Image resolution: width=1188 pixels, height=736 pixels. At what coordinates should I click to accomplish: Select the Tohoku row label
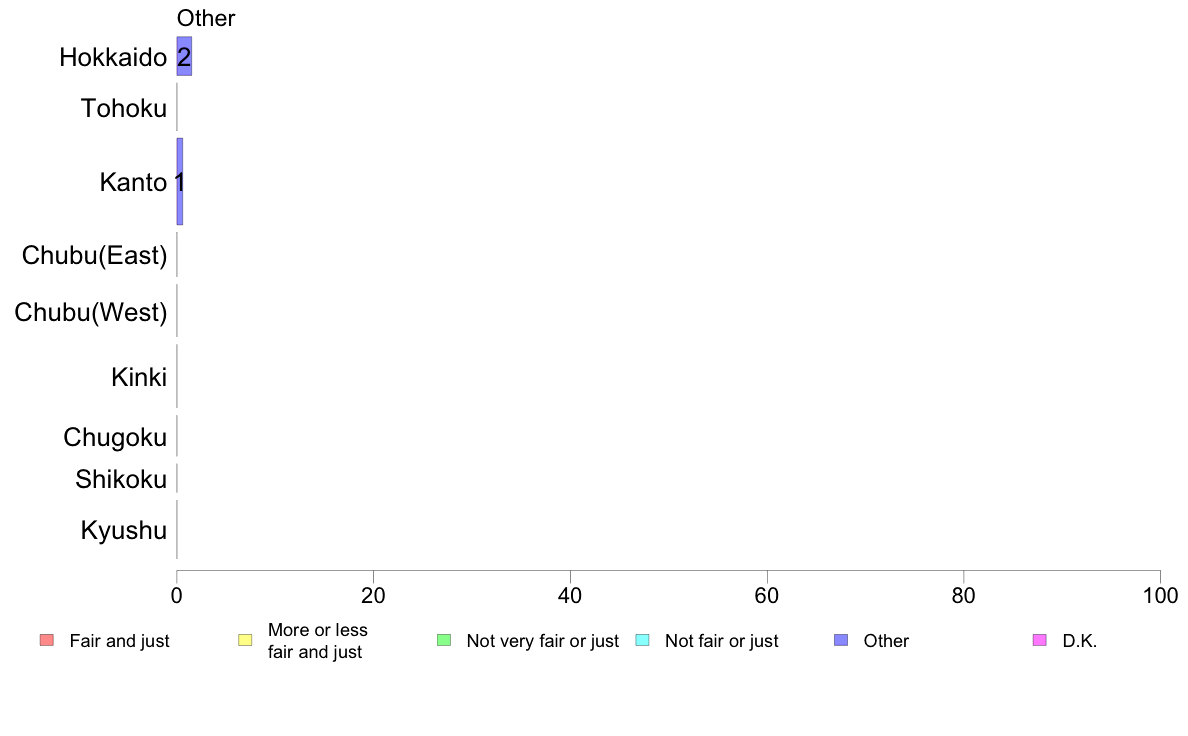click(x=123, y=108)
